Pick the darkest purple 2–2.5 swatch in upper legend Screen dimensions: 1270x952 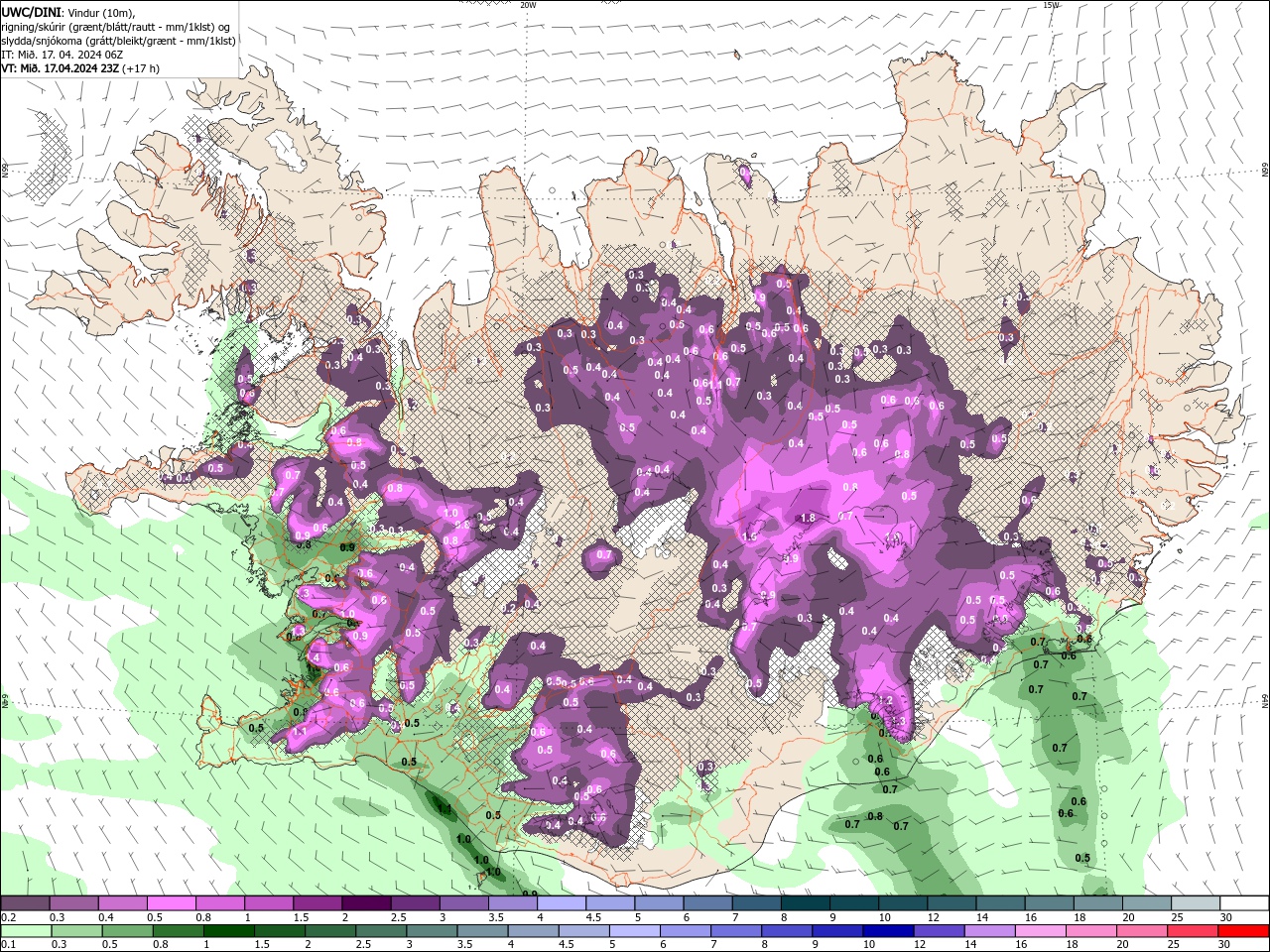pyautogui.click(x=366, y=903)
